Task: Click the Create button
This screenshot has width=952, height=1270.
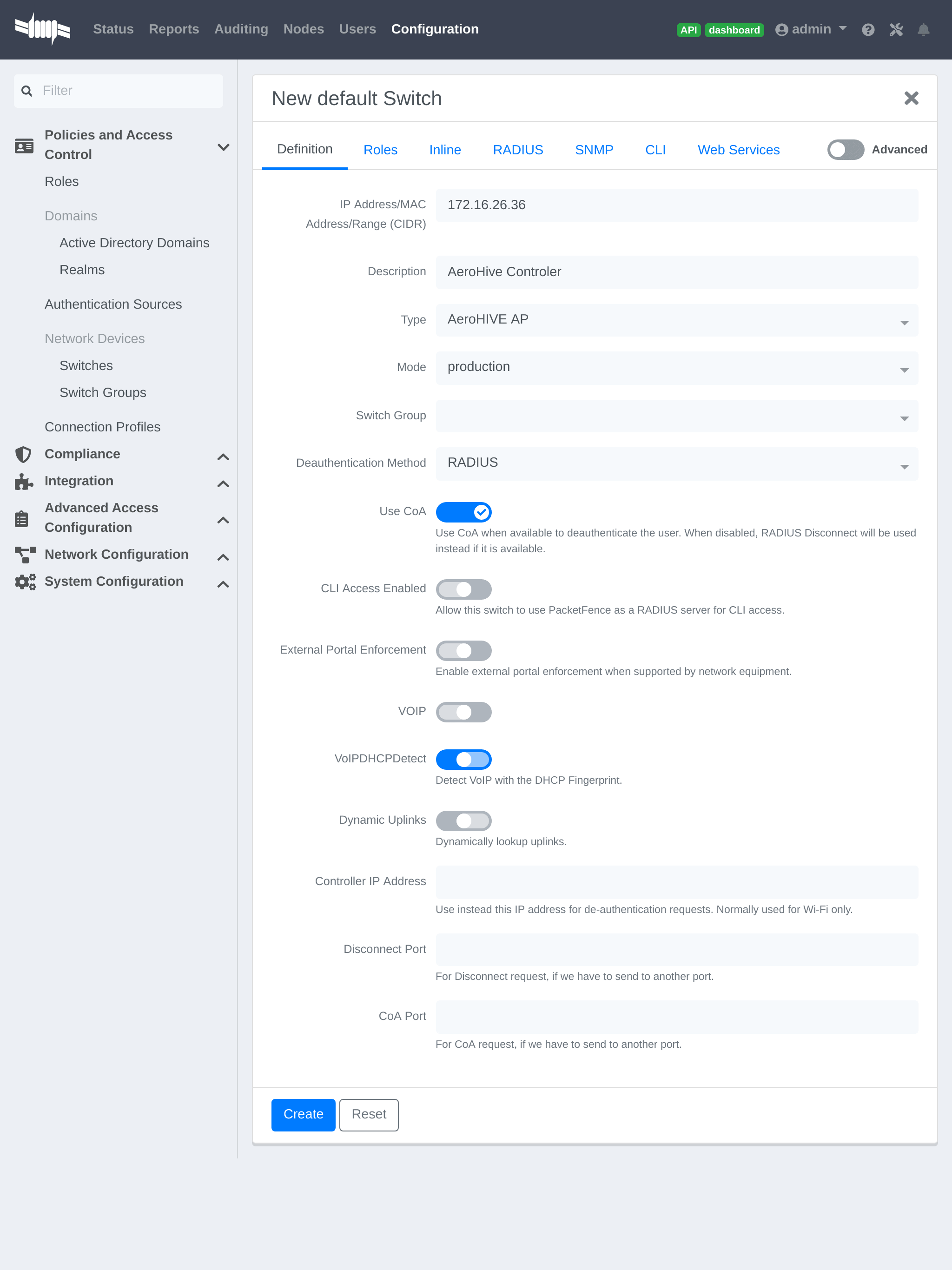Action: [303, 1115]
